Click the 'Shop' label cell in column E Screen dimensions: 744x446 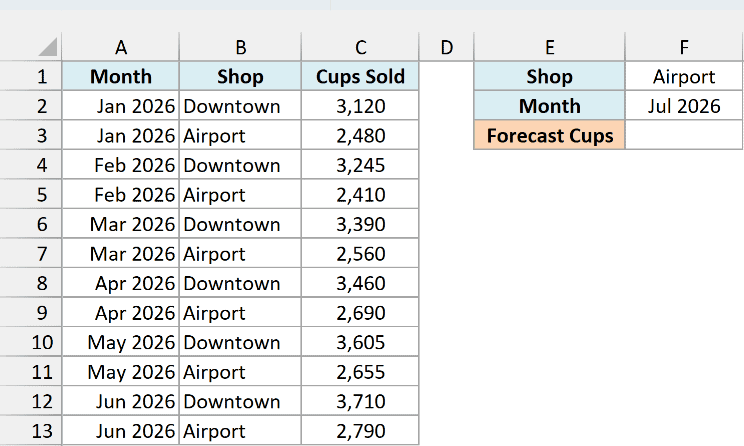(549, 76)
